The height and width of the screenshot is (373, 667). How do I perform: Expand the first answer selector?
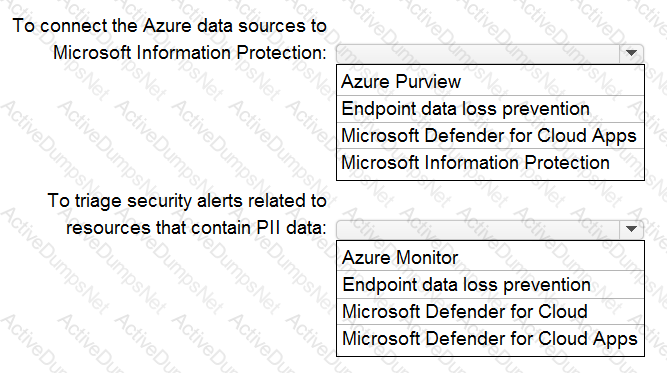(x=631, y=54)
